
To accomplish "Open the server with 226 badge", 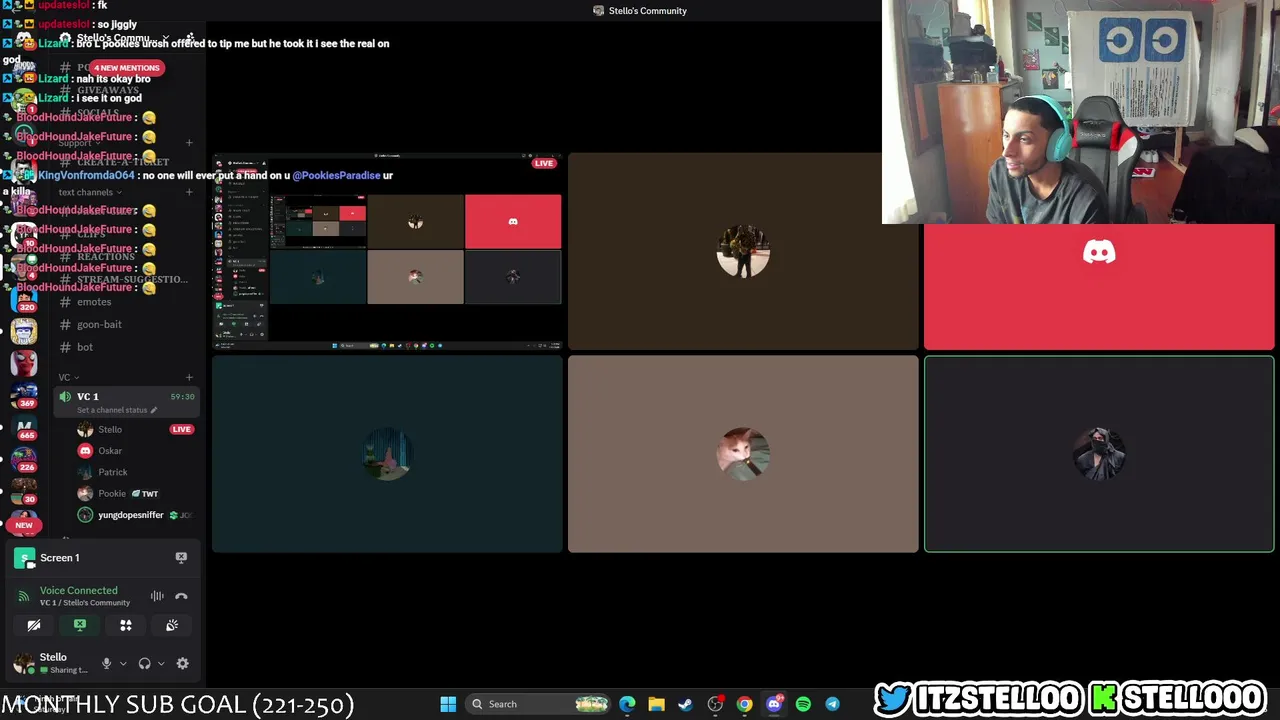I will pyautogui.click(x=24, y=460).
